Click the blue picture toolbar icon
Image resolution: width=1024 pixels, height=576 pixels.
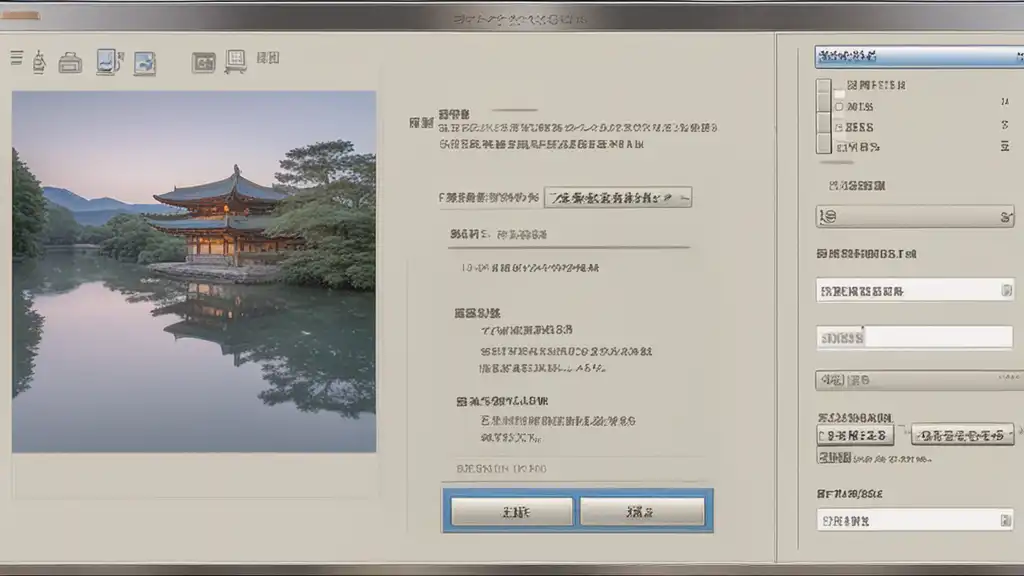point(145,63)
